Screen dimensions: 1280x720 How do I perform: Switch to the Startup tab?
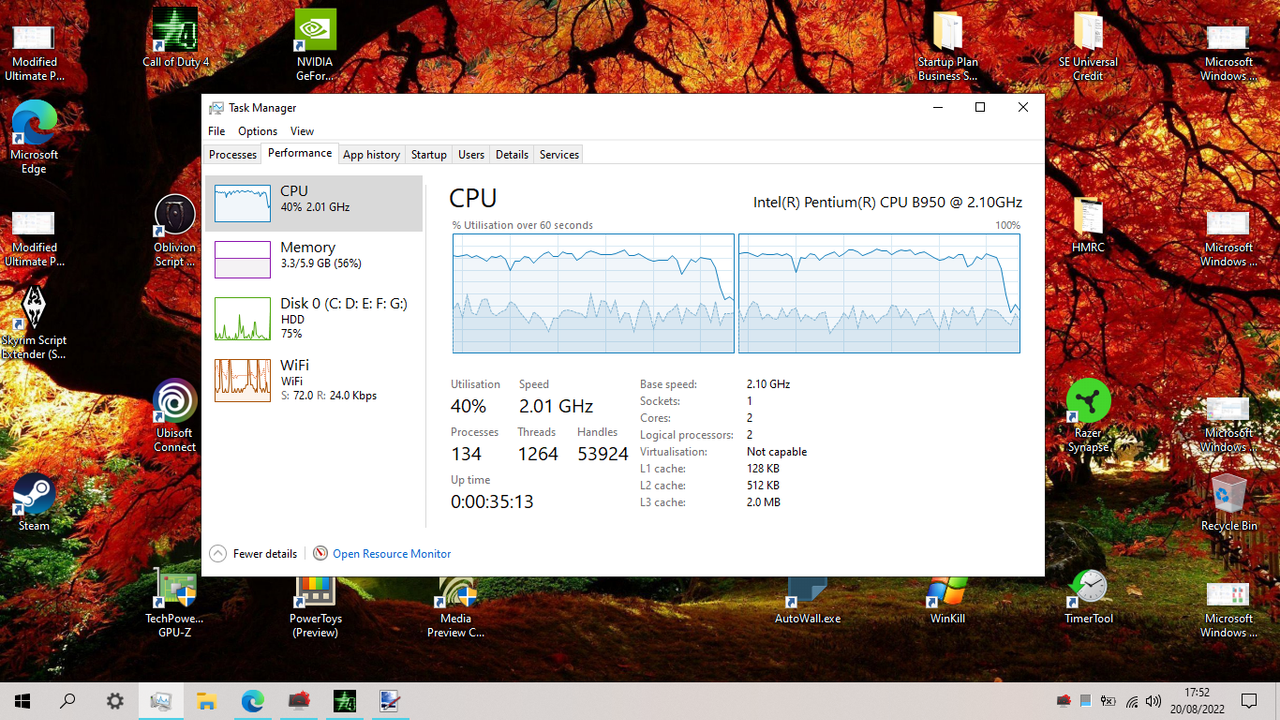[429, 154]
